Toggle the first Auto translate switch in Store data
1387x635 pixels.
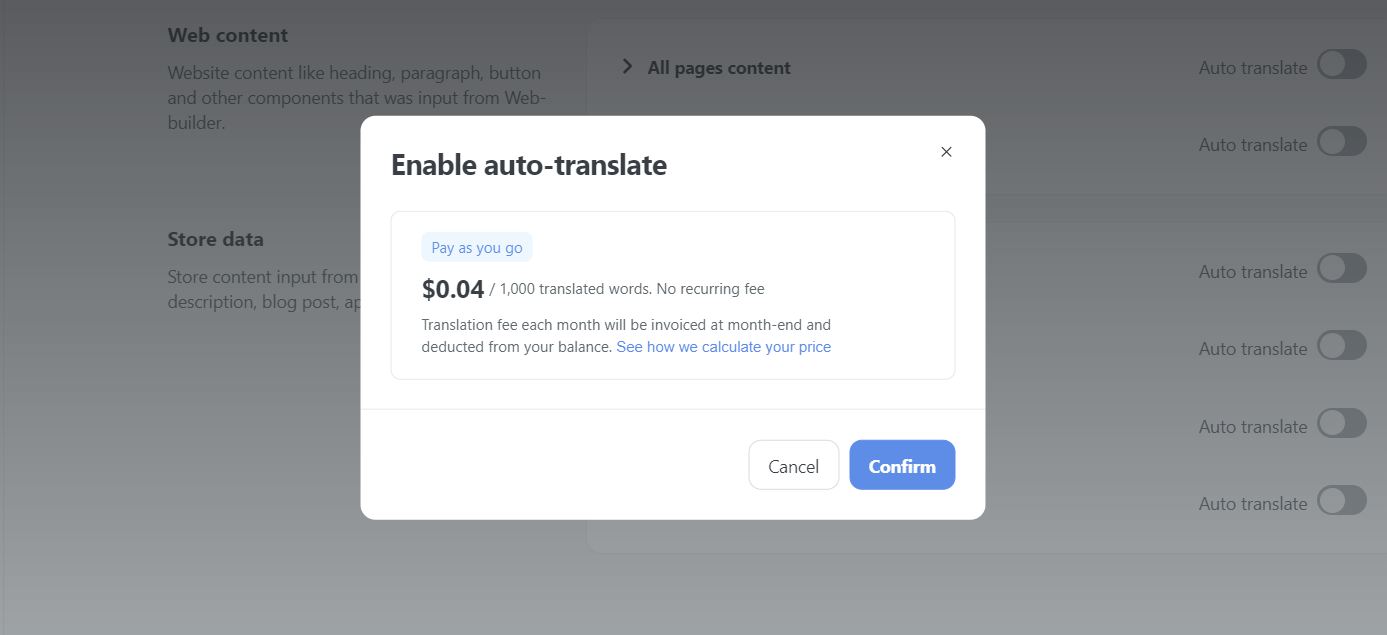1342,269
